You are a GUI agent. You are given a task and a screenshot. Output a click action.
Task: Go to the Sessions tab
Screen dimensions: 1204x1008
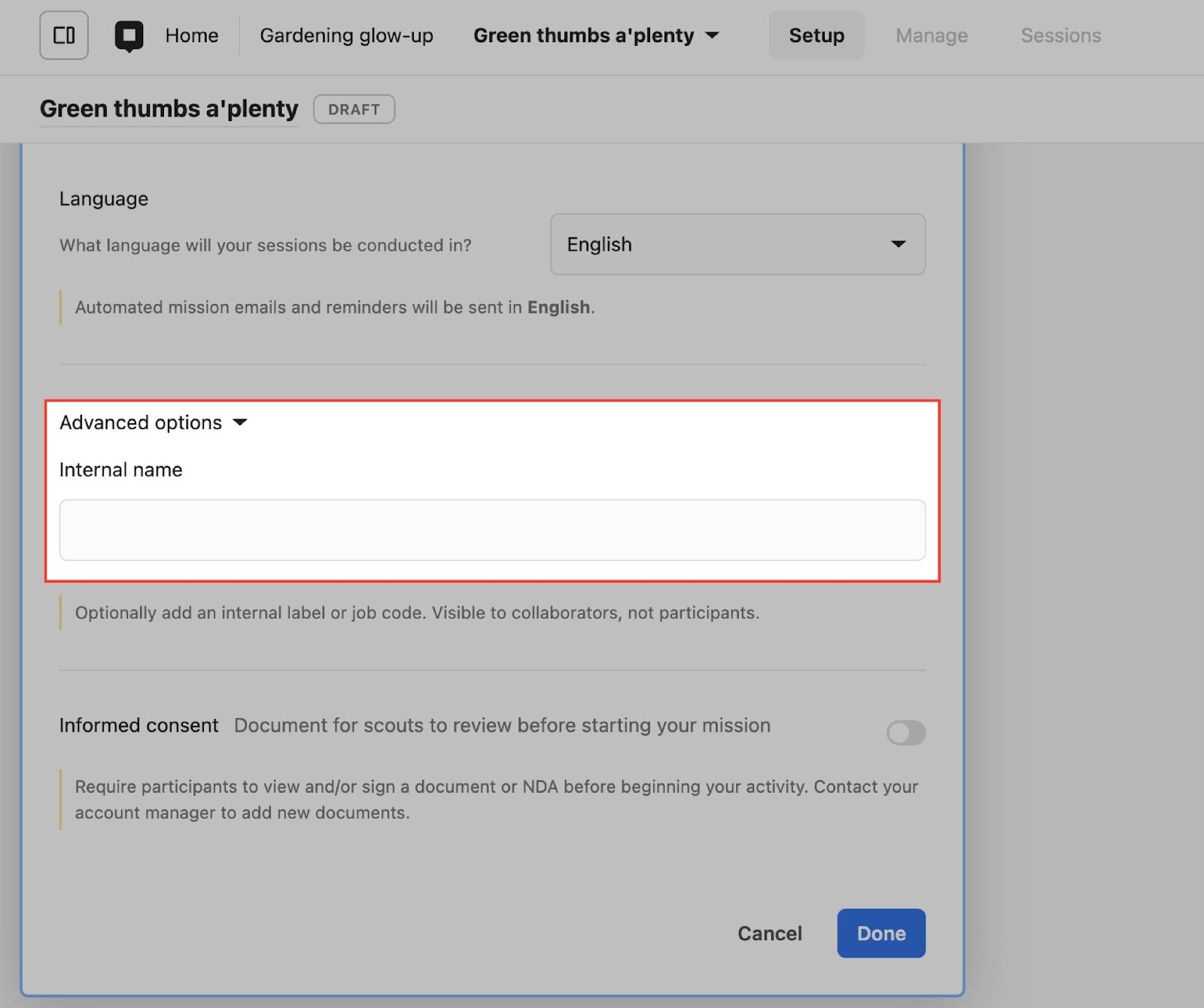click(1060, 35)
